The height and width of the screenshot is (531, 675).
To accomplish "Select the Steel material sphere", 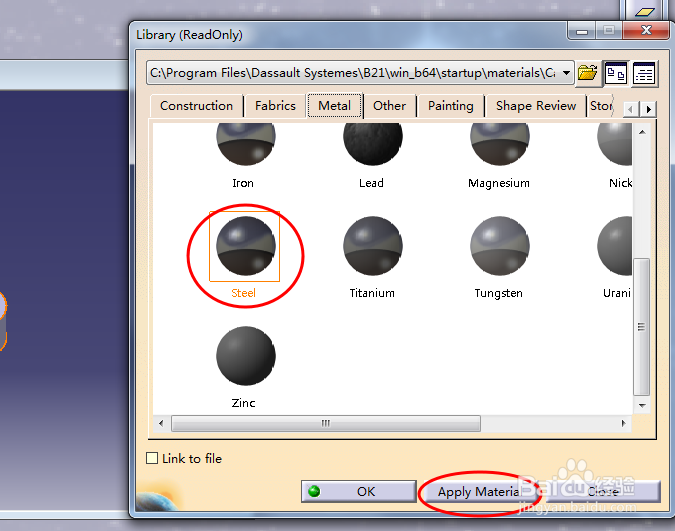I will 246,246.
